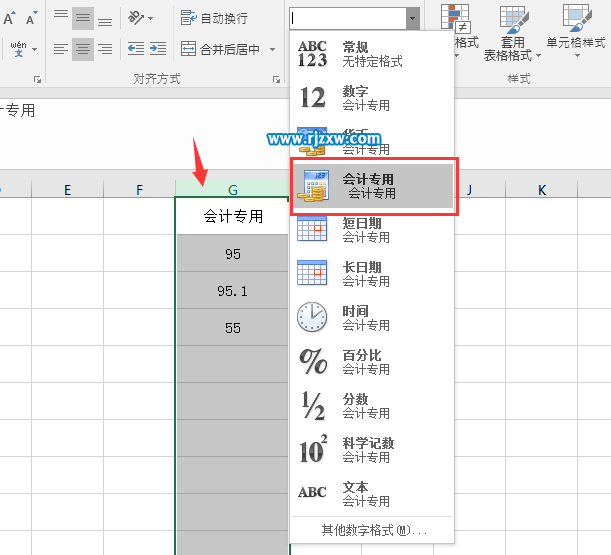The width and height of the screenshot is (611, 555).
Task: Open the font group dialog launcher
Action: tap(37, 80)
